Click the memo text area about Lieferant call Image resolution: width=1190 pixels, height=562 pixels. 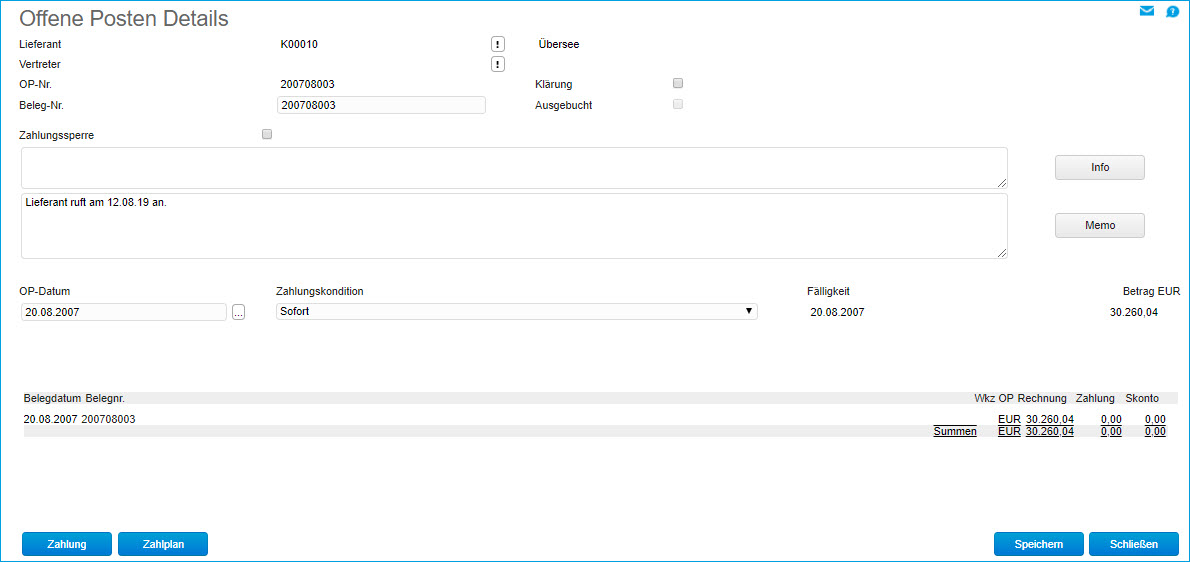pos(514,226)
